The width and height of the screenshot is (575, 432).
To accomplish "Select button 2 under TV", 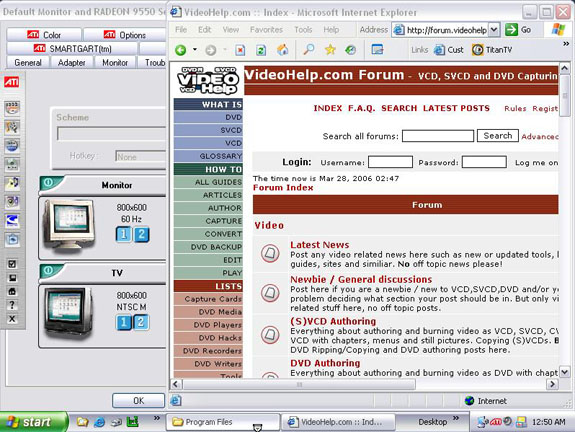I will tap(141, 322).
